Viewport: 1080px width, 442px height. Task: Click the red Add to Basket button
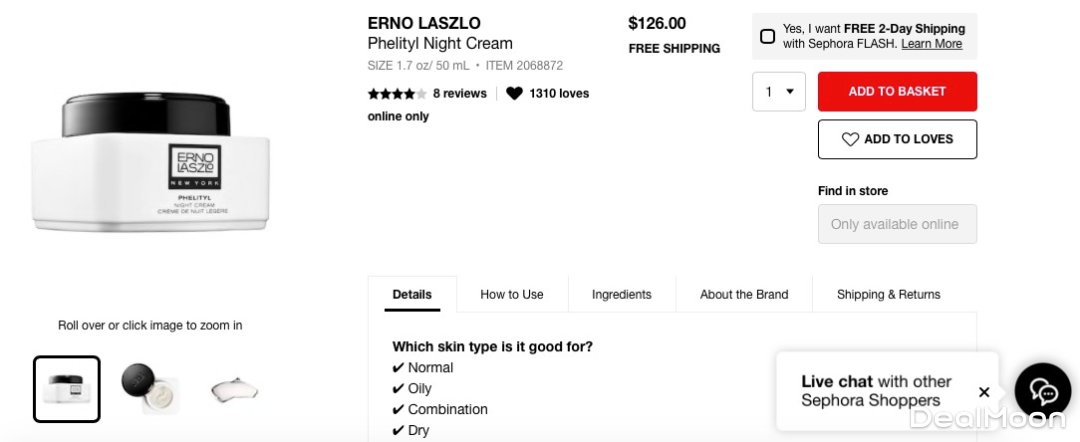pos(897,92)
